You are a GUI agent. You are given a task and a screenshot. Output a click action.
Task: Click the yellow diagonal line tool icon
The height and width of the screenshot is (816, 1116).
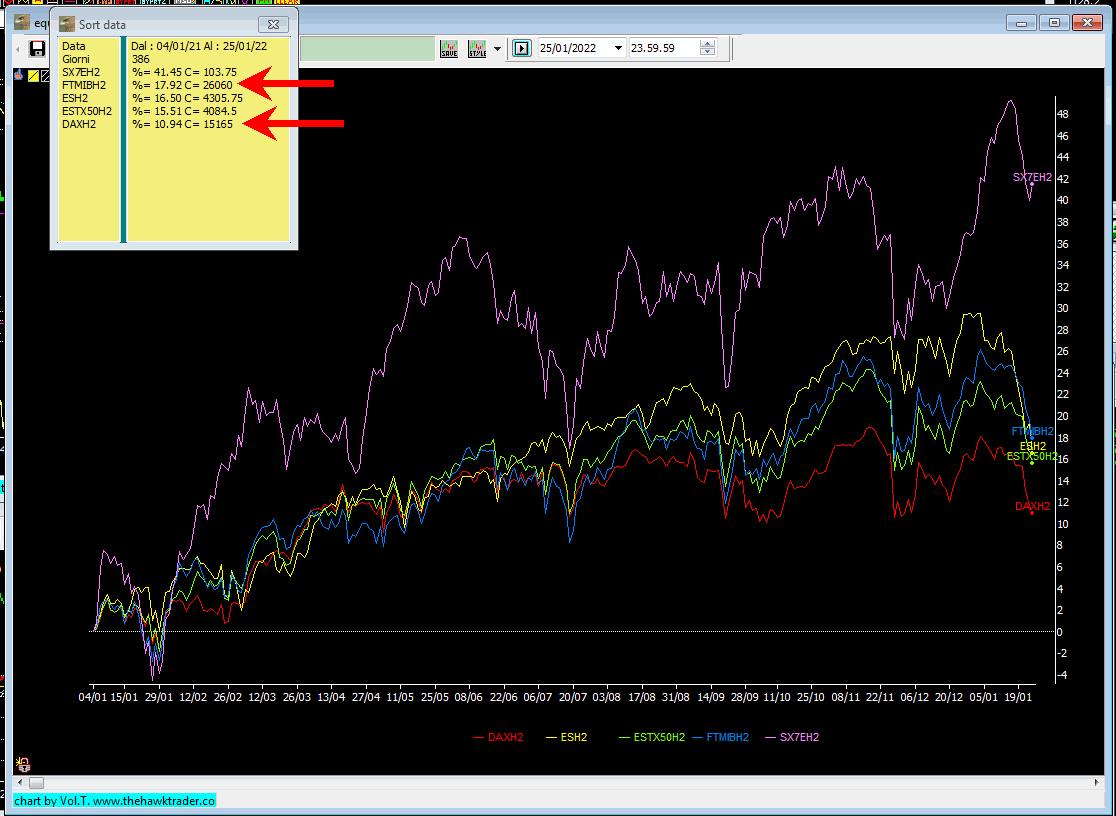(33, 75)
